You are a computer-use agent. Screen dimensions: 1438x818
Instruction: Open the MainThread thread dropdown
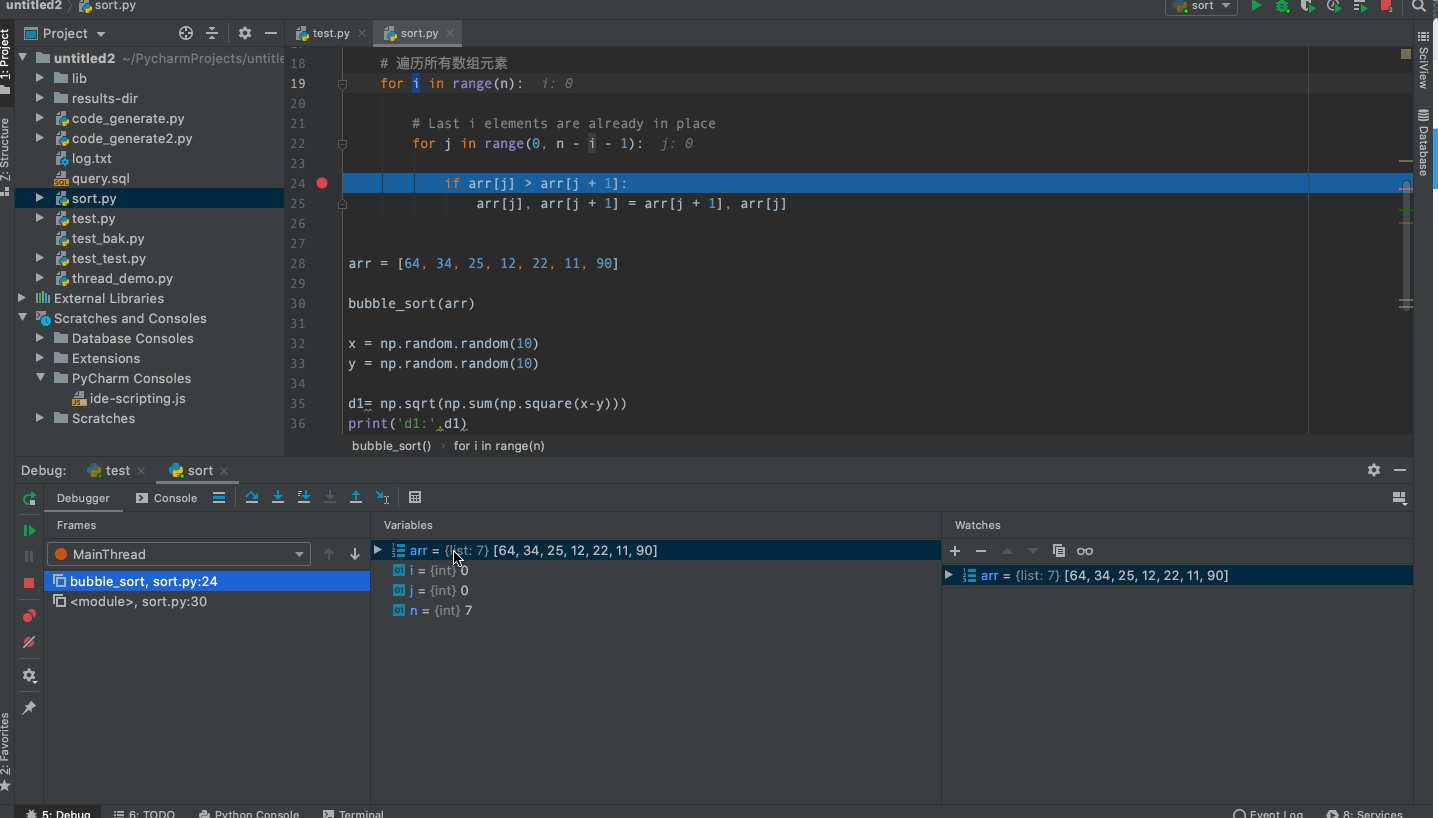click(x=179, y=554)
